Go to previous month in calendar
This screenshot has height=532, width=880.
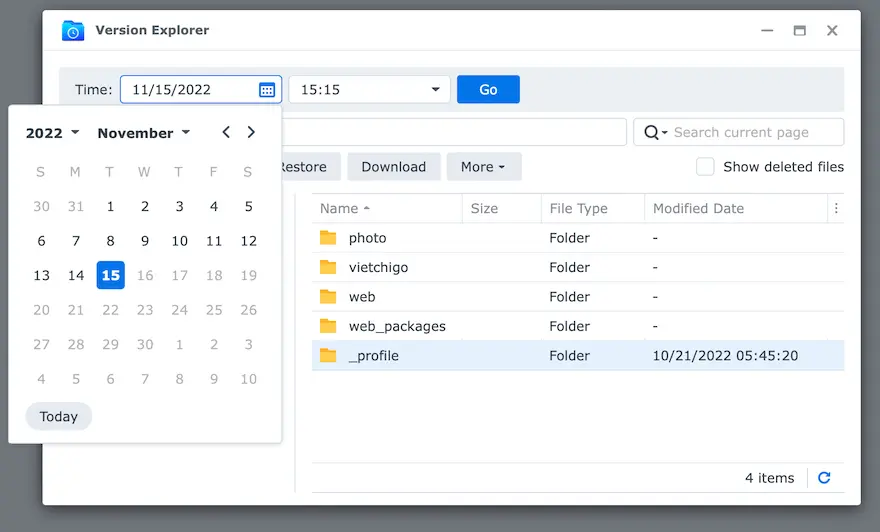226,133
